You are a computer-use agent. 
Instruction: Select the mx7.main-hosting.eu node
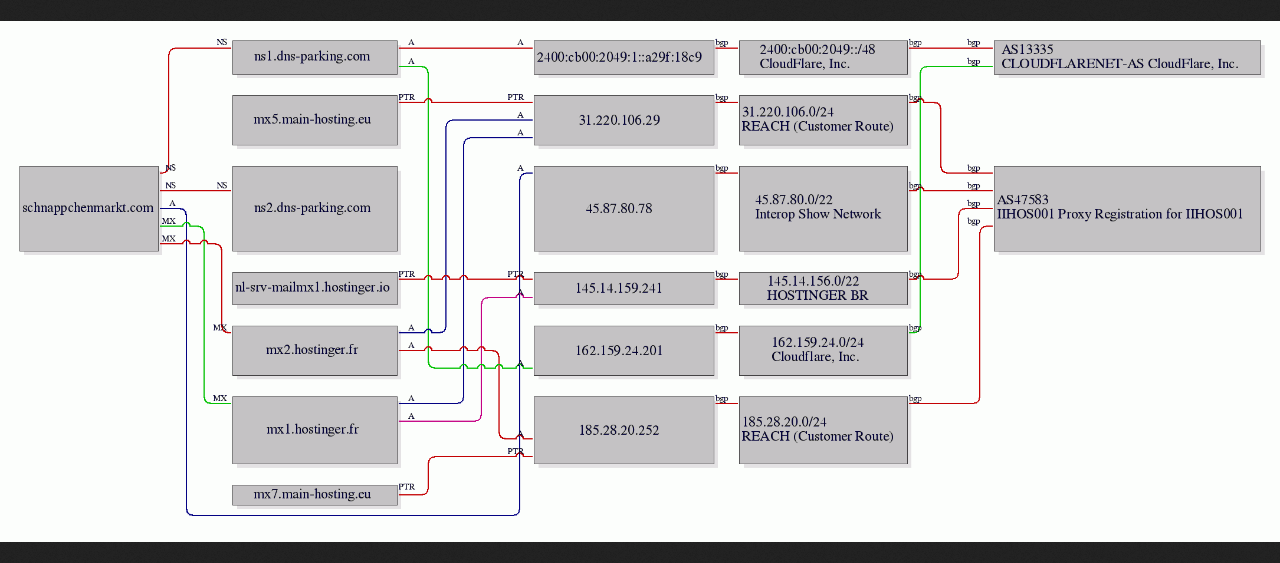[x=314, y=494]
